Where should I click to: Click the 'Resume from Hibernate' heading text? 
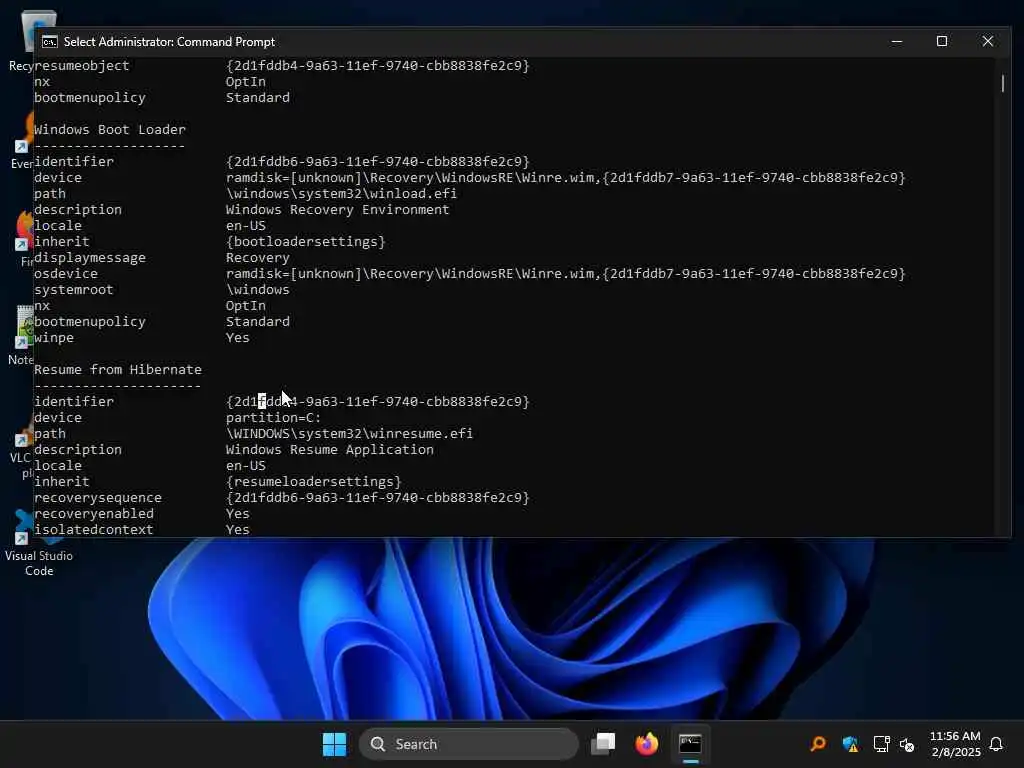pyautogui.click(x=118, y=370)
